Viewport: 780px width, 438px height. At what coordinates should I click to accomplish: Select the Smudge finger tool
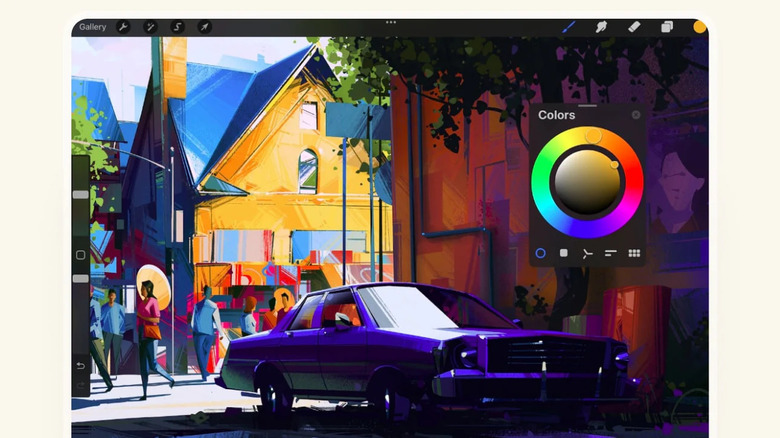point(601,27)
